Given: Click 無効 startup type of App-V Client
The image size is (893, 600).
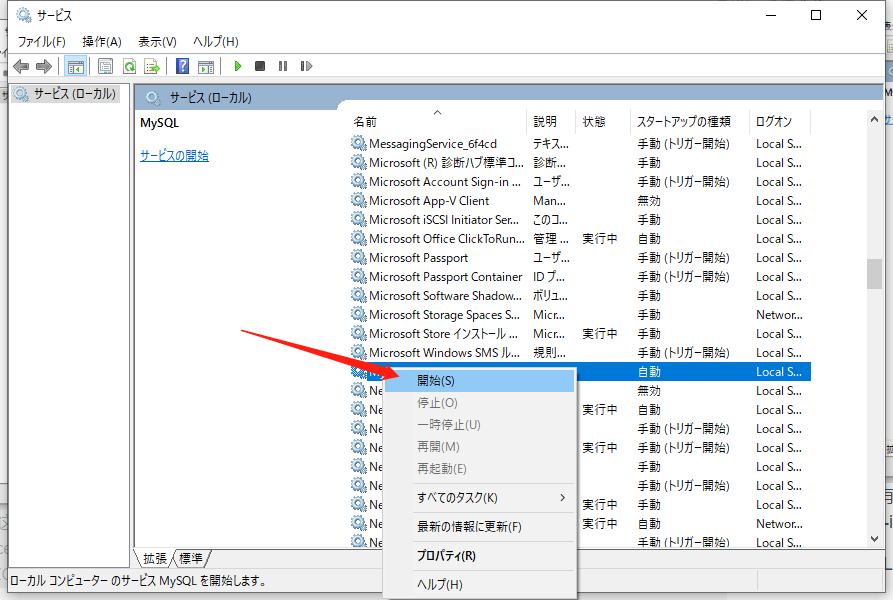Looking at the screenshot, I should 649,200.
